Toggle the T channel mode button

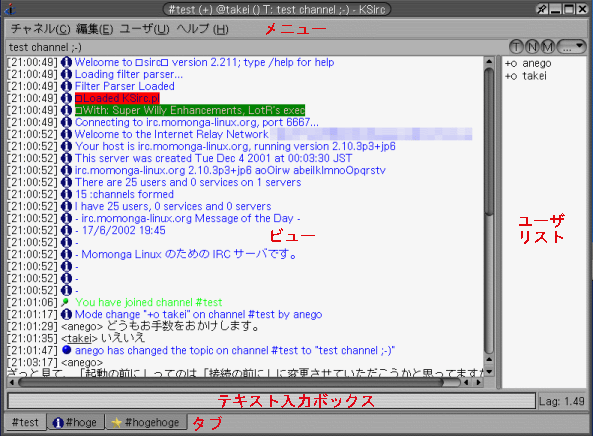(x=516, y=47)
